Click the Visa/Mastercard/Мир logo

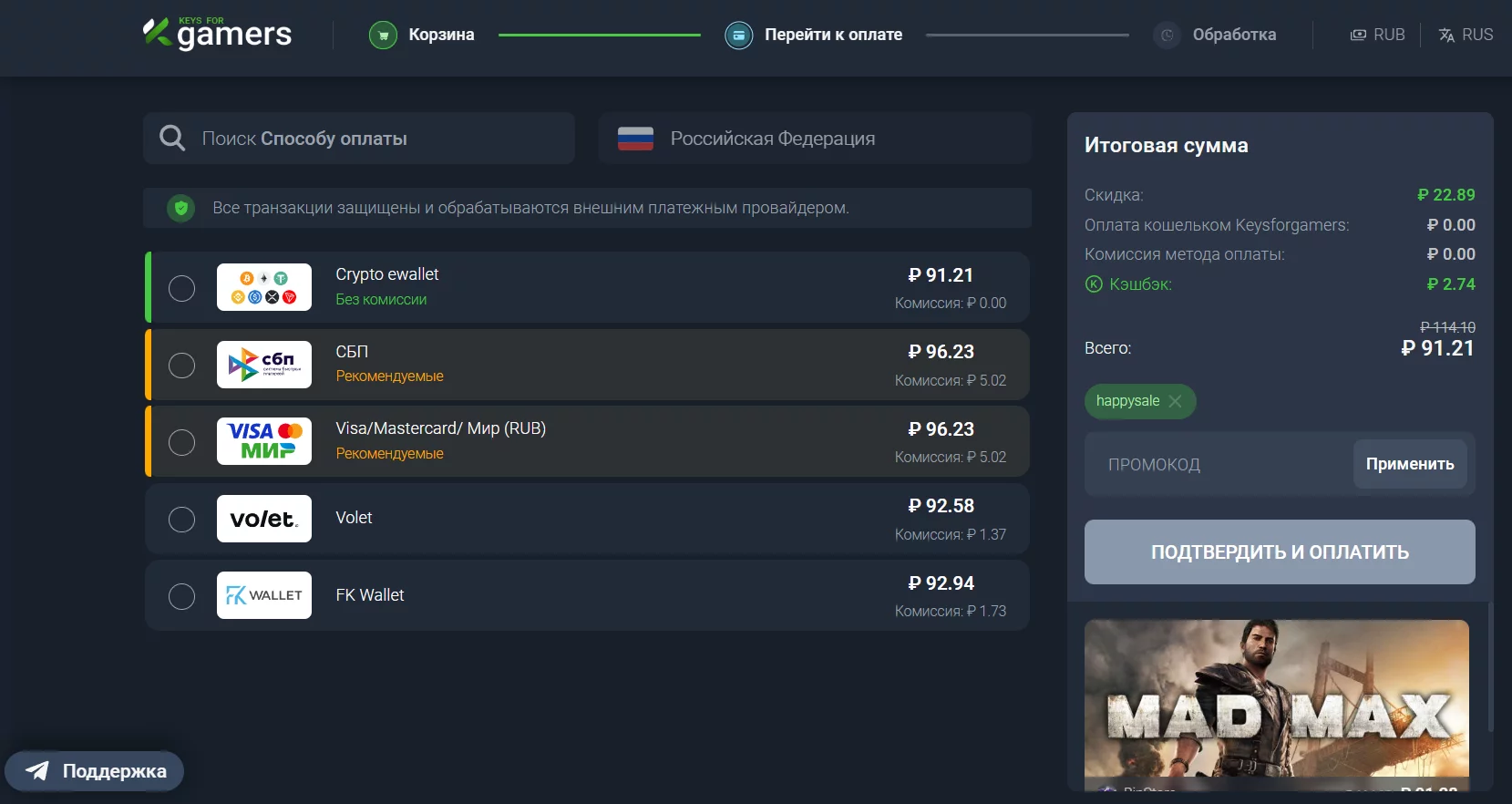tap(264, 441)
